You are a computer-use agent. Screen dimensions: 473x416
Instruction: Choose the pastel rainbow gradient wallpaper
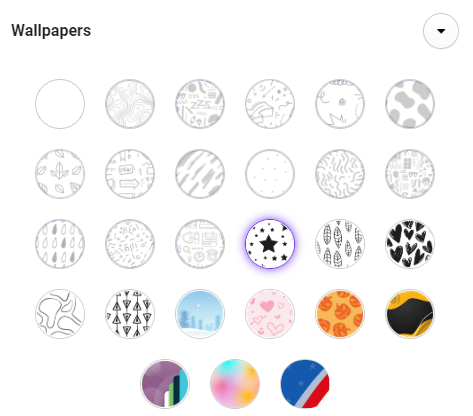point(235,384)
